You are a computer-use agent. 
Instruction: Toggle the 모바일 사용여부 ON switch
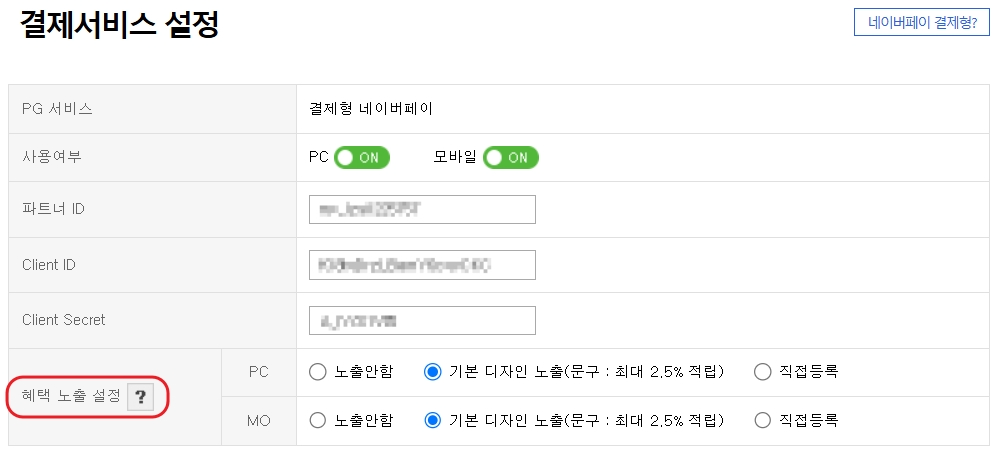[x=511, y=158]
